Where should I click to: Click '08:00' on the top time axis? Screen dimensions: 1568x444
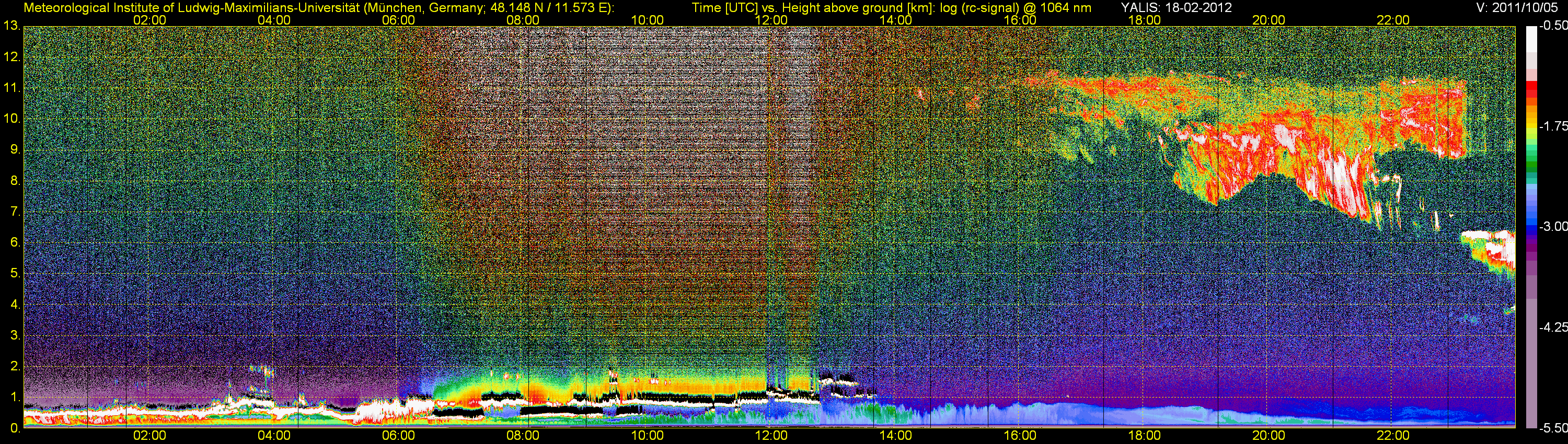[x=523, y=20]
